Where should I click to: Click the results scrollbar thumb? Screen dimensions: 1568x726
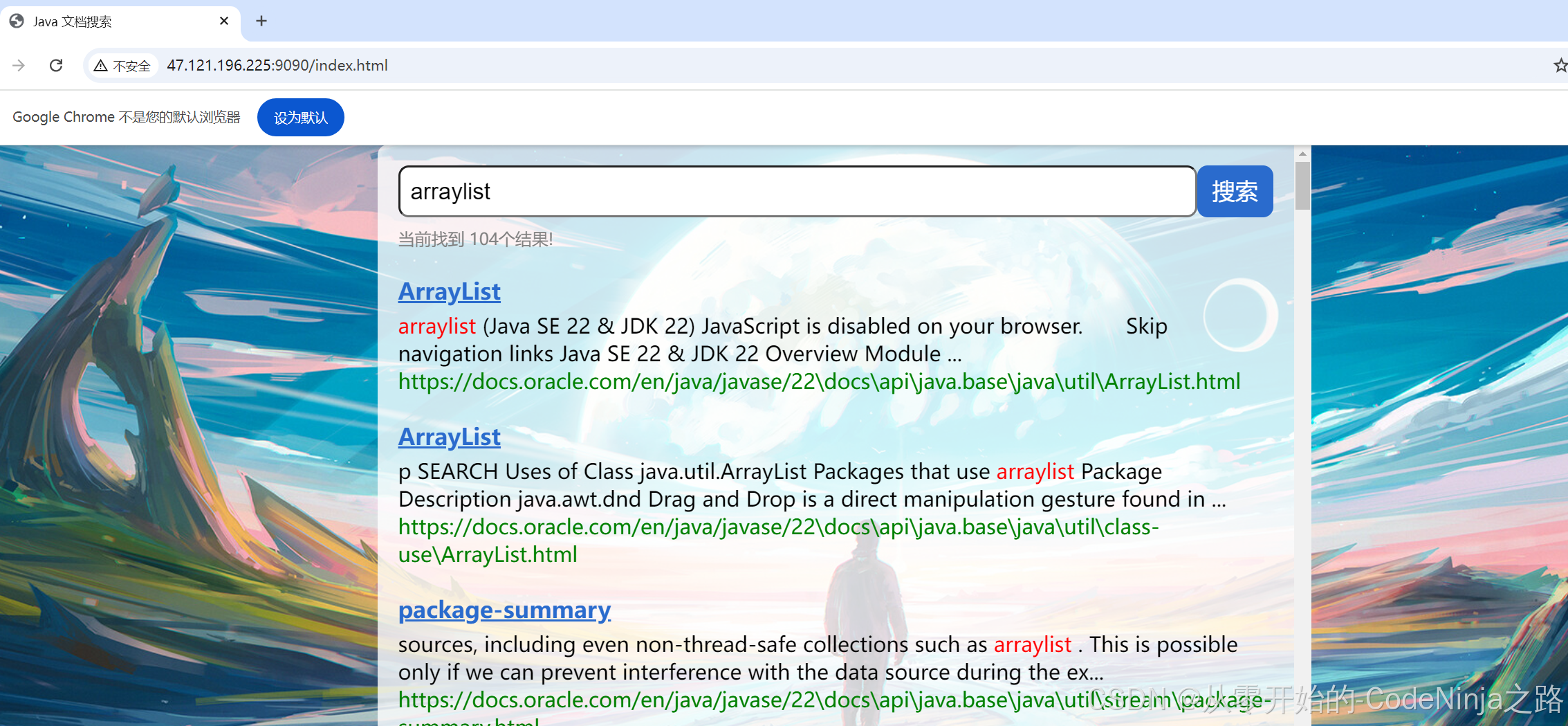tap(1302, 185)
